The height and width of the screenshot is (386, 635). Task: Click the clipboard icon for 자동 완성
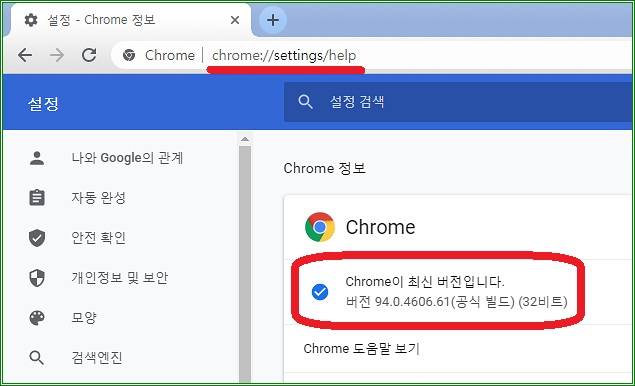(37, 198)
